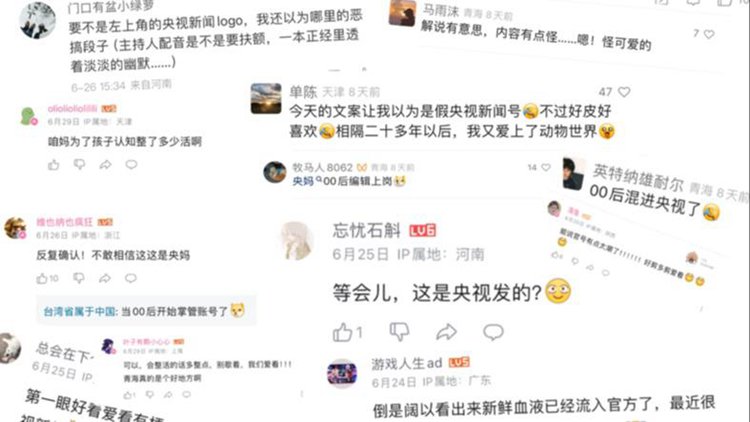Screen dimensions: 750x422
Task: Open share arrow under 咱妈为了孩子 comment
Action: click(x=105, y=165)
